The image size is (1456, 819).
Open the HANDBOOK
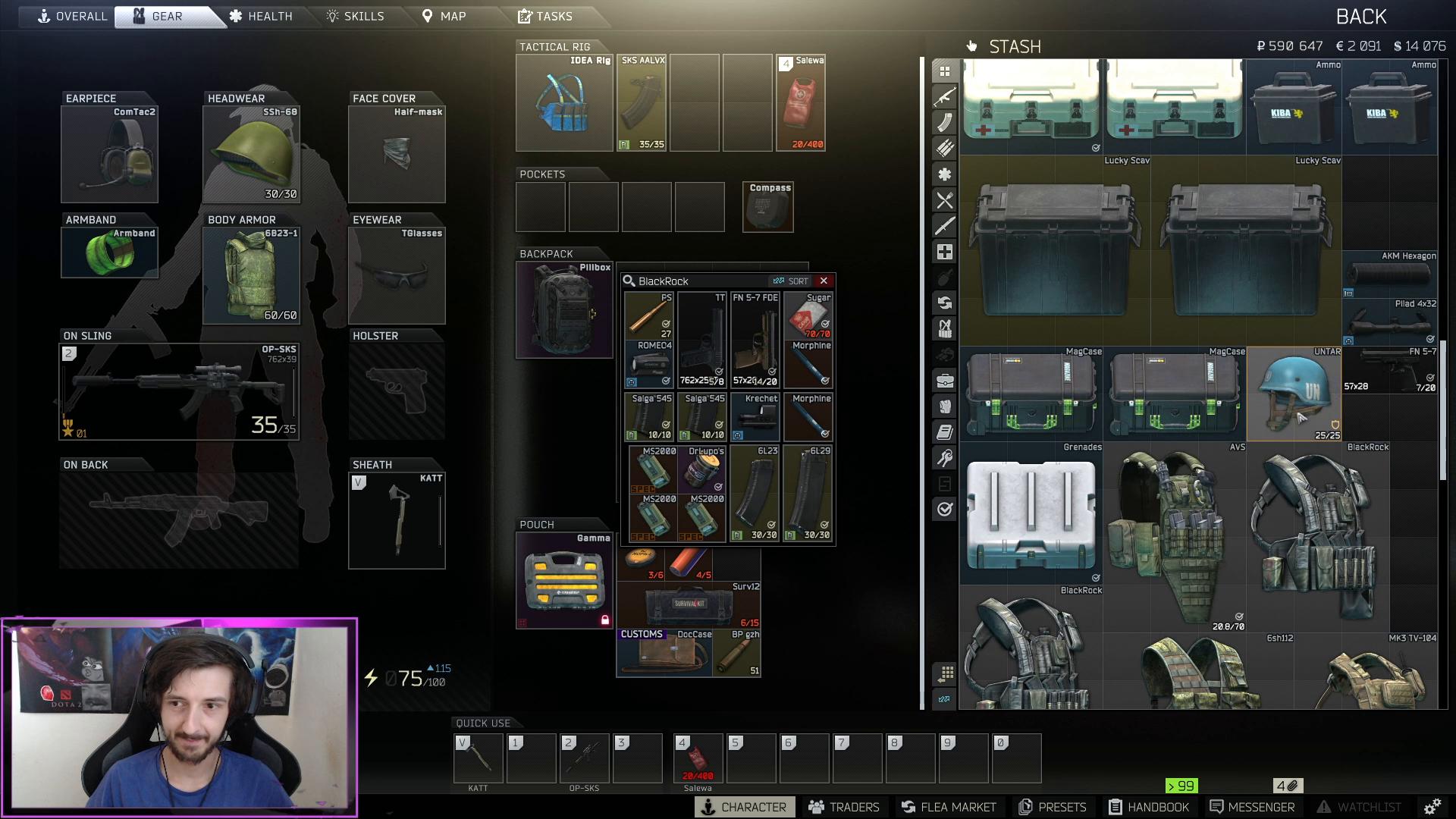click(x=1149, y=807)
